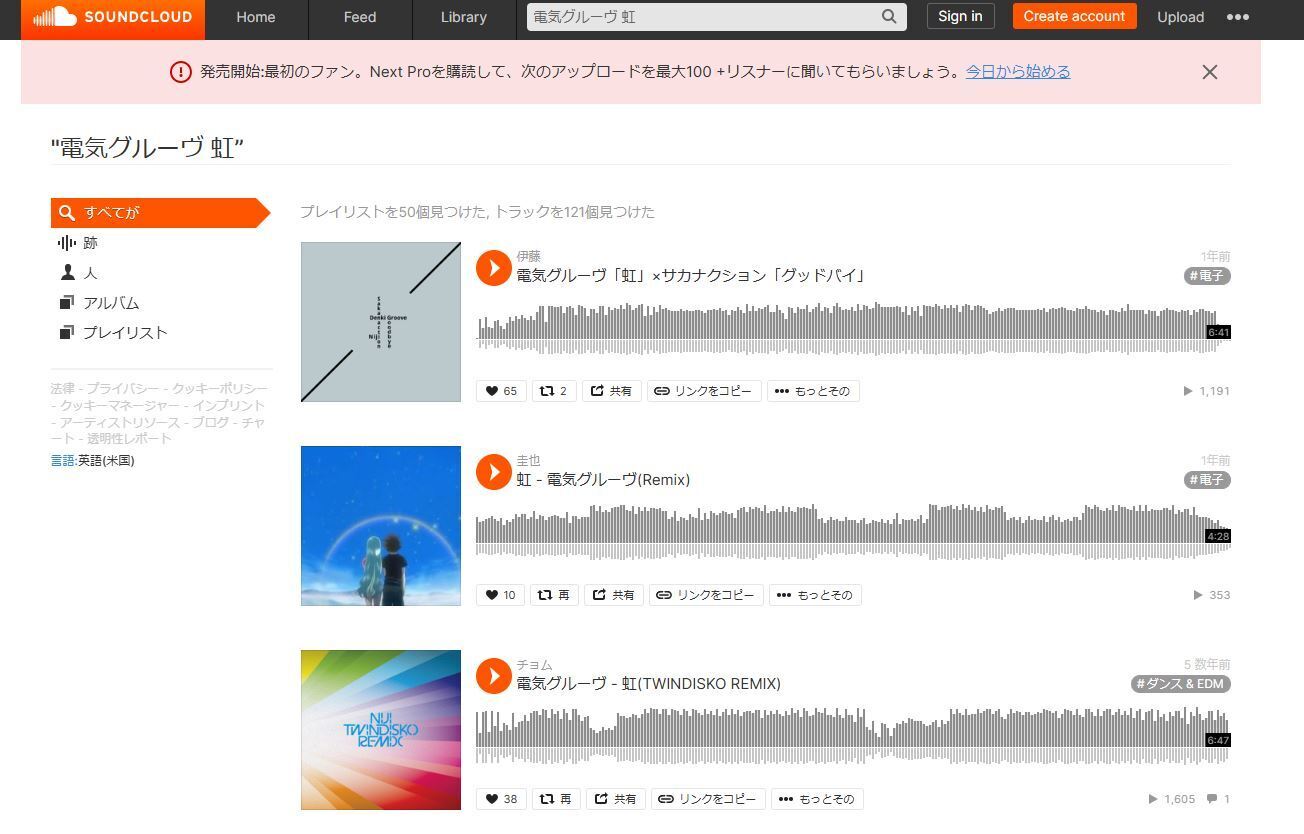Repost the first track showing 2 reposts
Screen dimensions: 1304x834
pos(553,391)
